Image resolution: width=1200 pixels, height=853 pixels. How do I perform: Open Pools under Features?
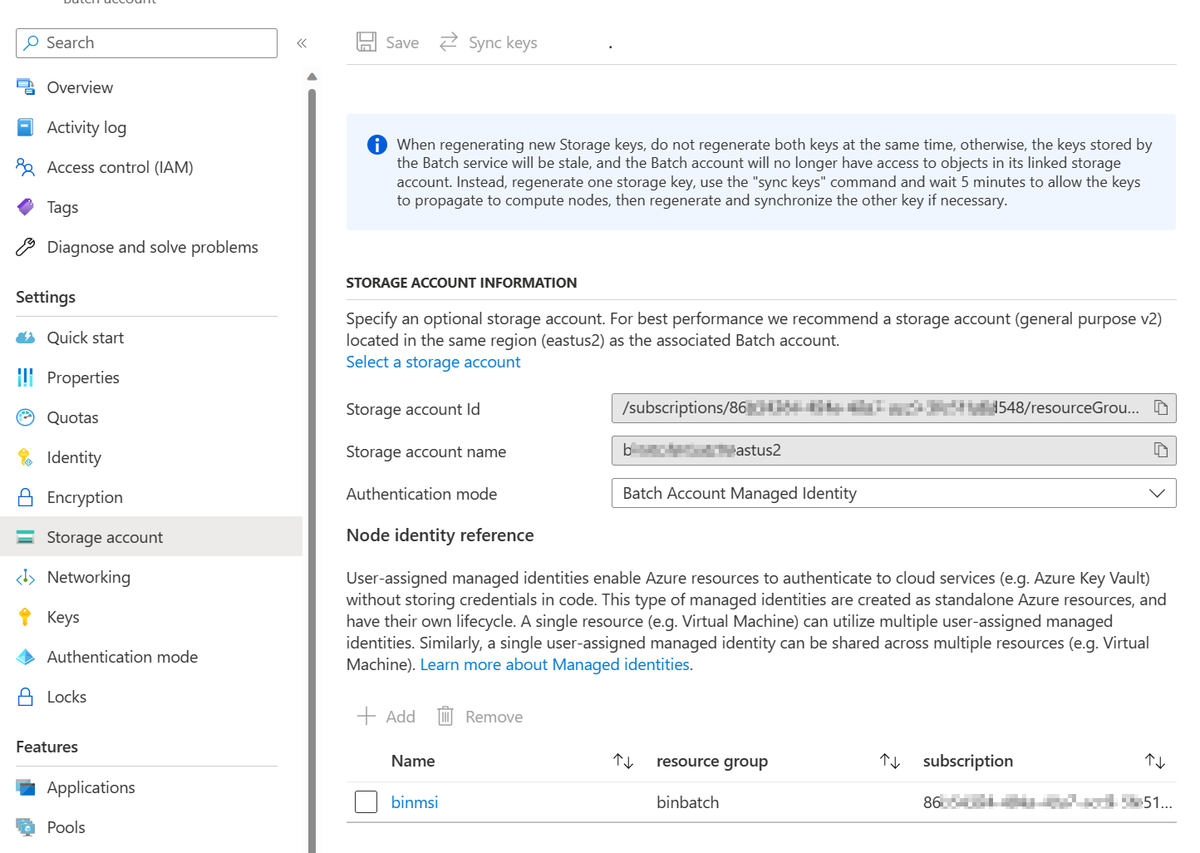[x=66, y=827]
